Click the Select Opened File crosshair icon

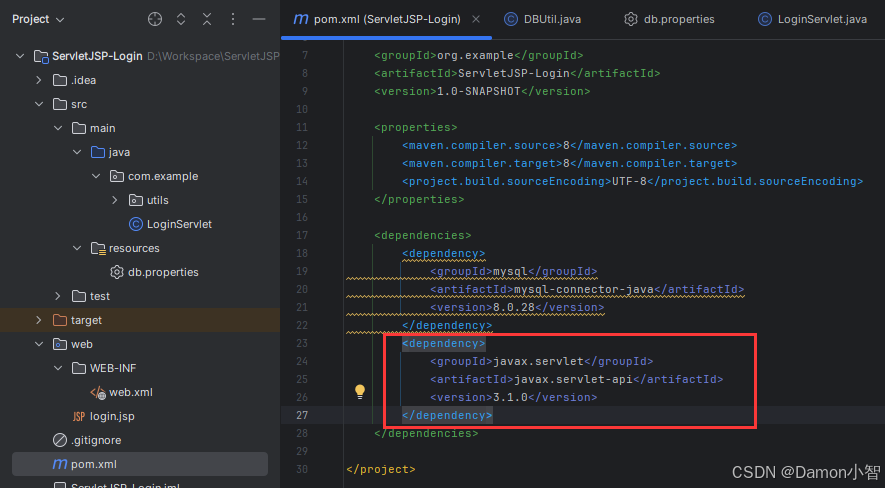click(155, 19)
